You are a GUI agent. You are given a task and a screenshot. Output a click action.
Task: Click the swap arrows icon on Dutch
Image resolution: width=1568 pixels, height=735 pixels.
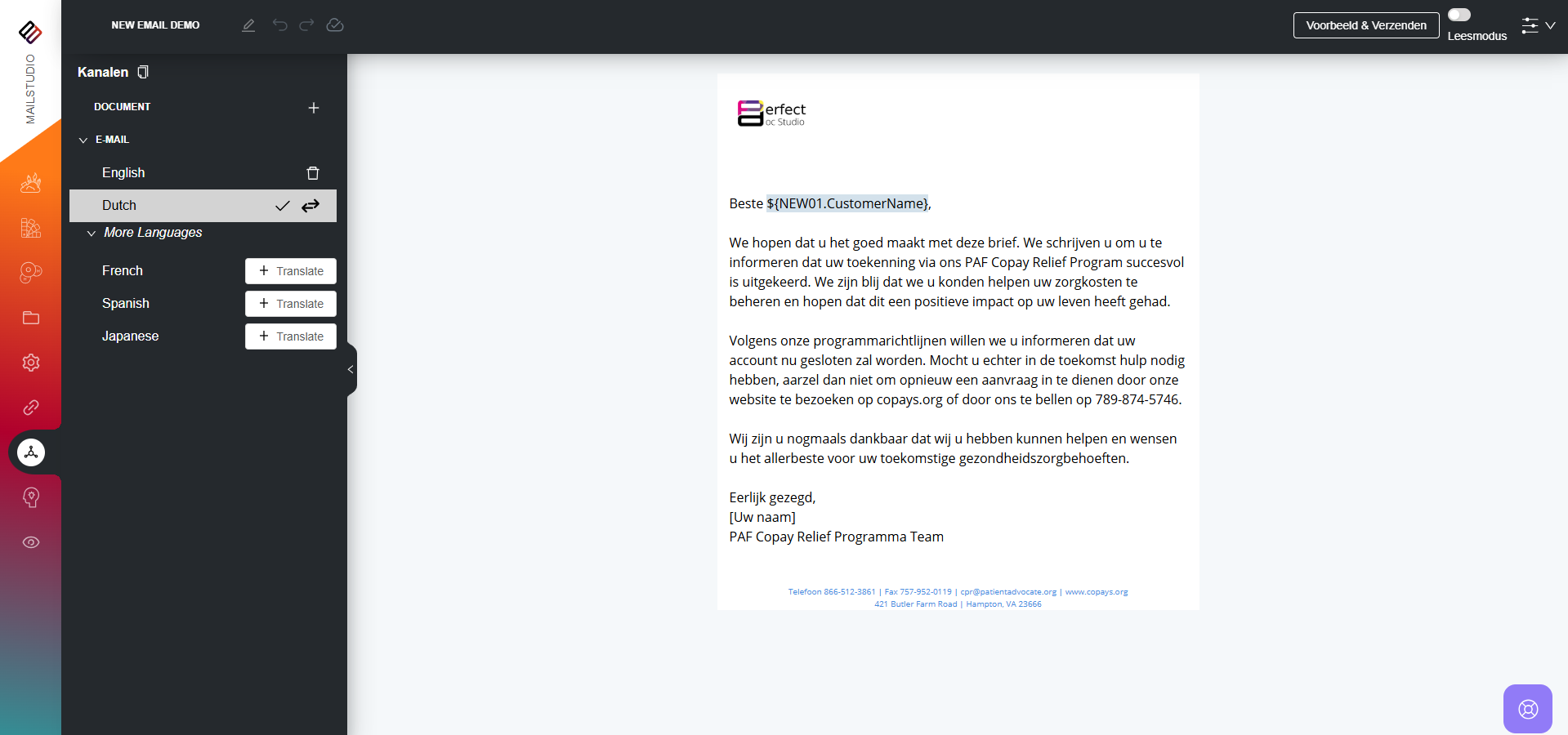coord(310,206)
